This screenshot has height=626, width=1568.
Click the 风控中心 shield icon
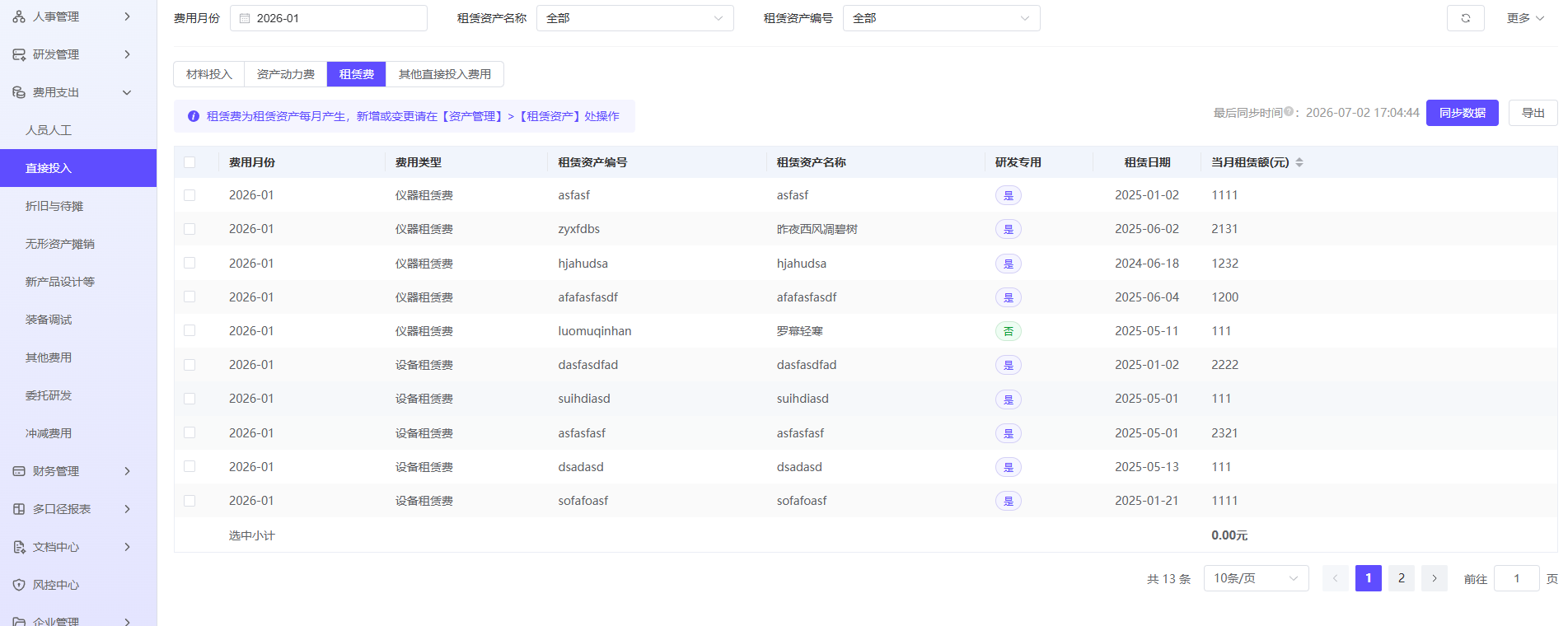pyautogui.click(x=19, y=585)
